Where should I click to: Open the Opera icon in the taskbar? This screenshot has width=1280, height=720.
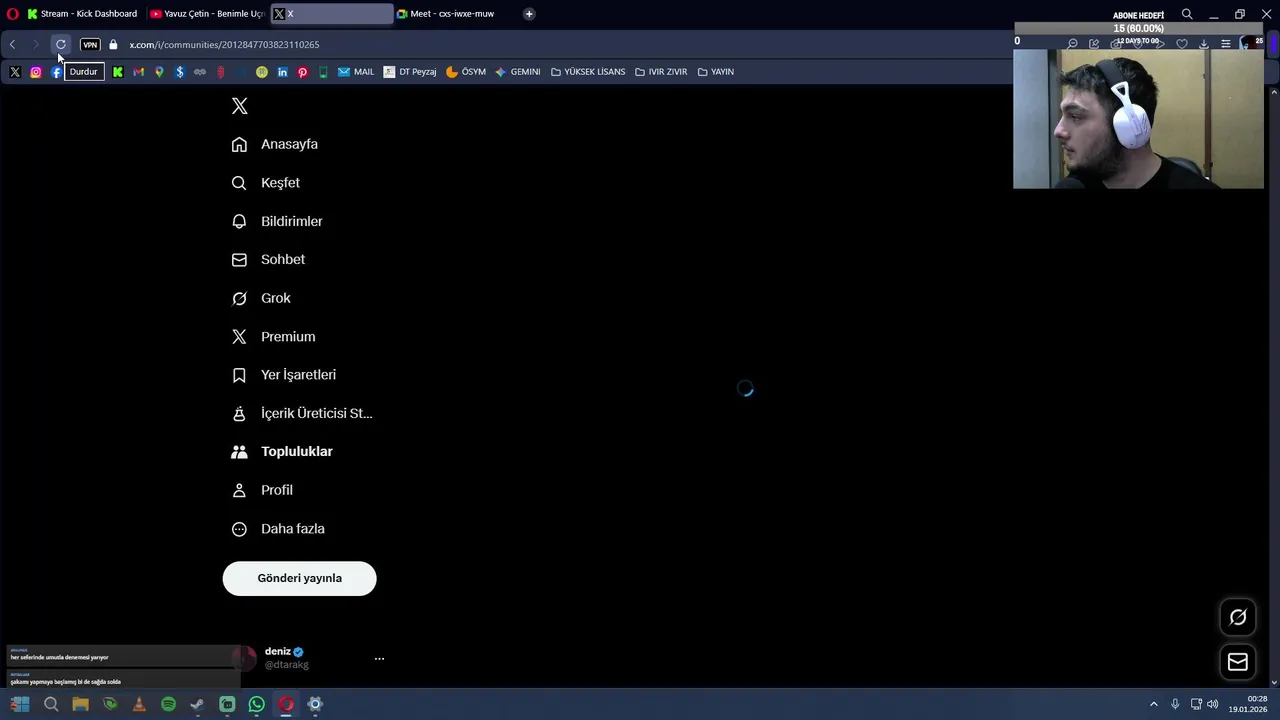[286, 705]
